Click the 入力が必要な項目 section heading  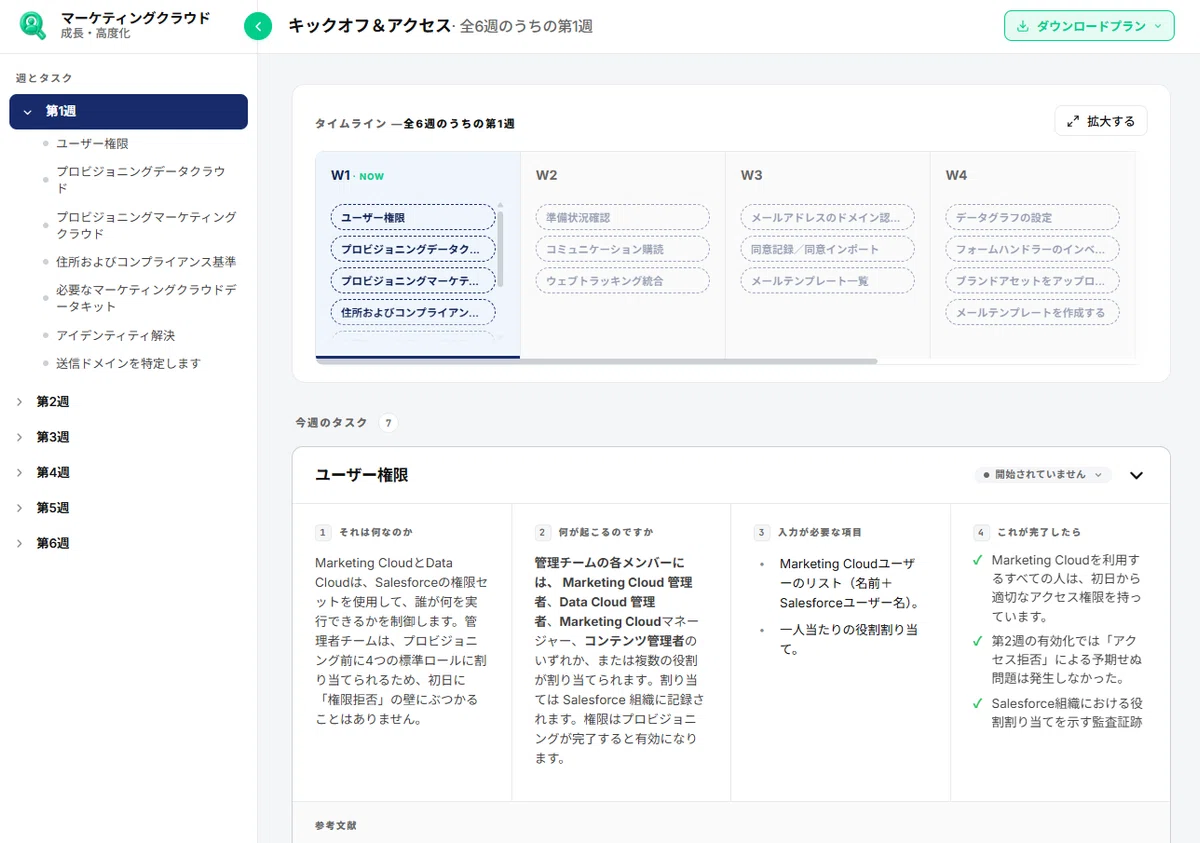820,532
